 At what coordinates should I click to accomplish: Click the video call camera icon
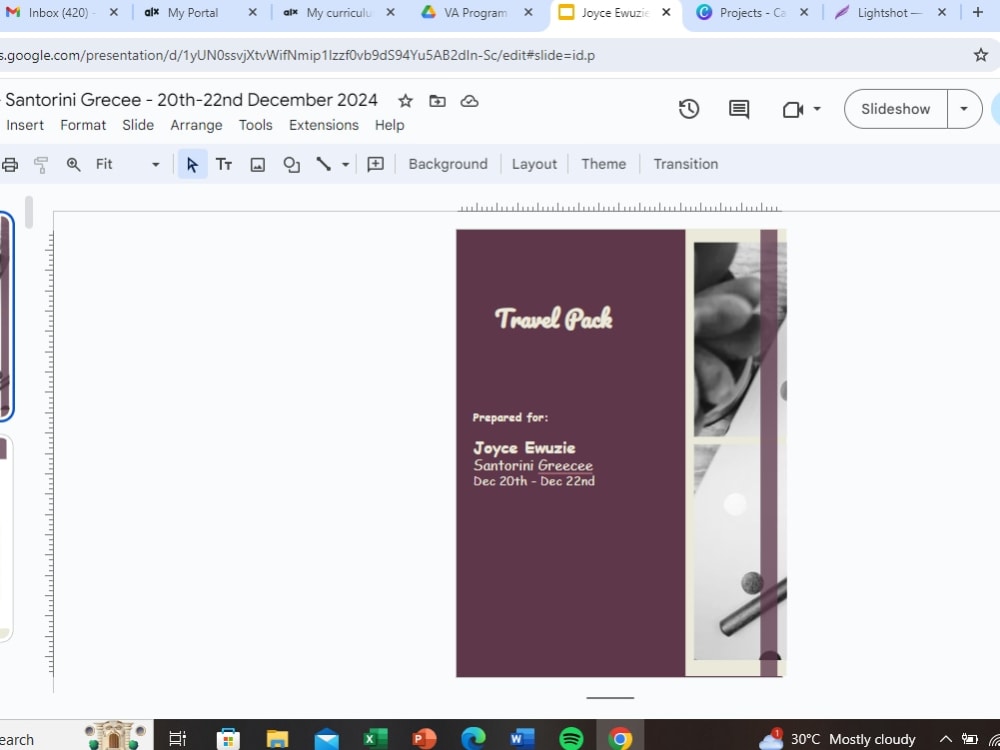coord(792,110)
